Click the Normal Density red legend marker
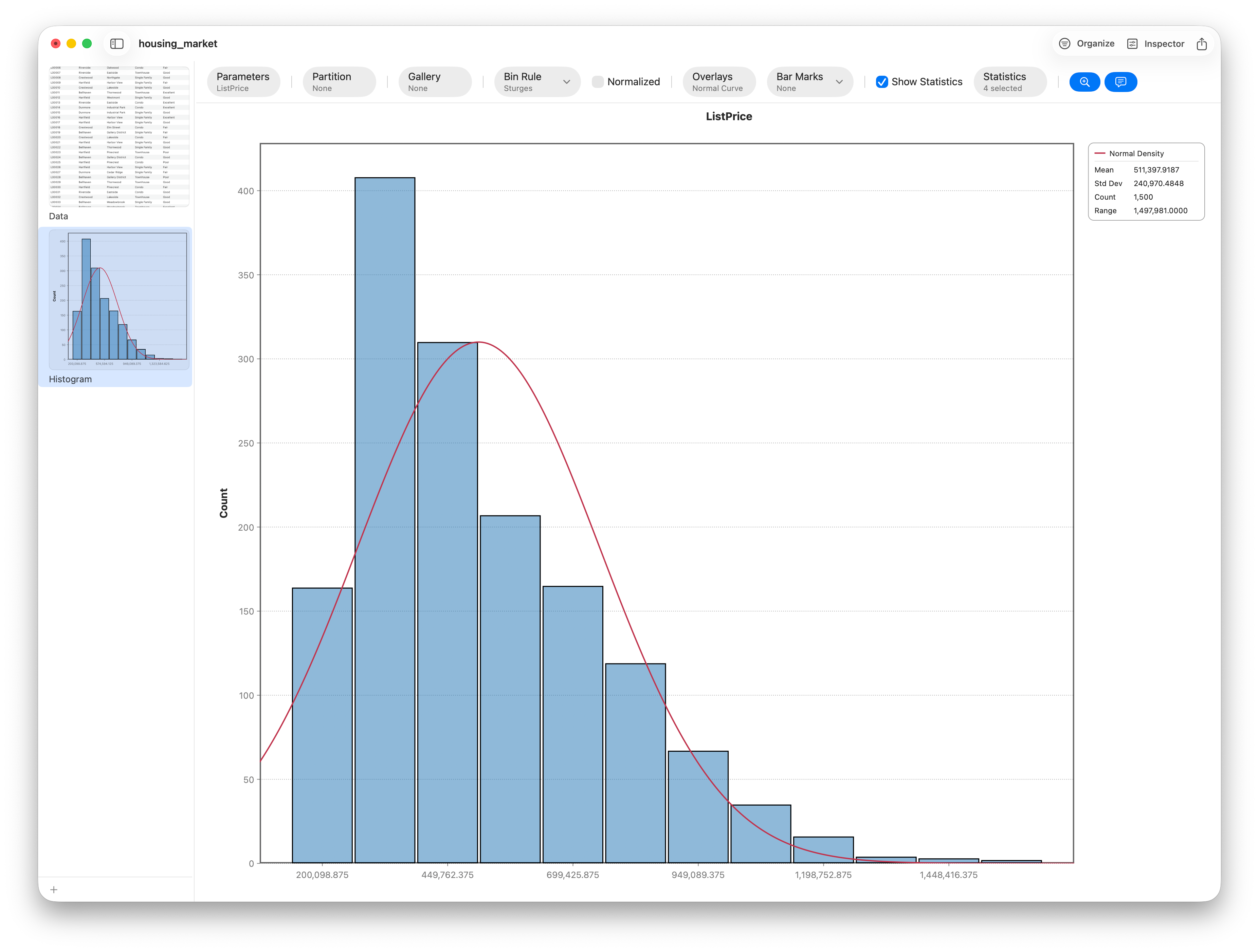The width and height of the screenshot is (1259, 952). (x=1100, y=154)
